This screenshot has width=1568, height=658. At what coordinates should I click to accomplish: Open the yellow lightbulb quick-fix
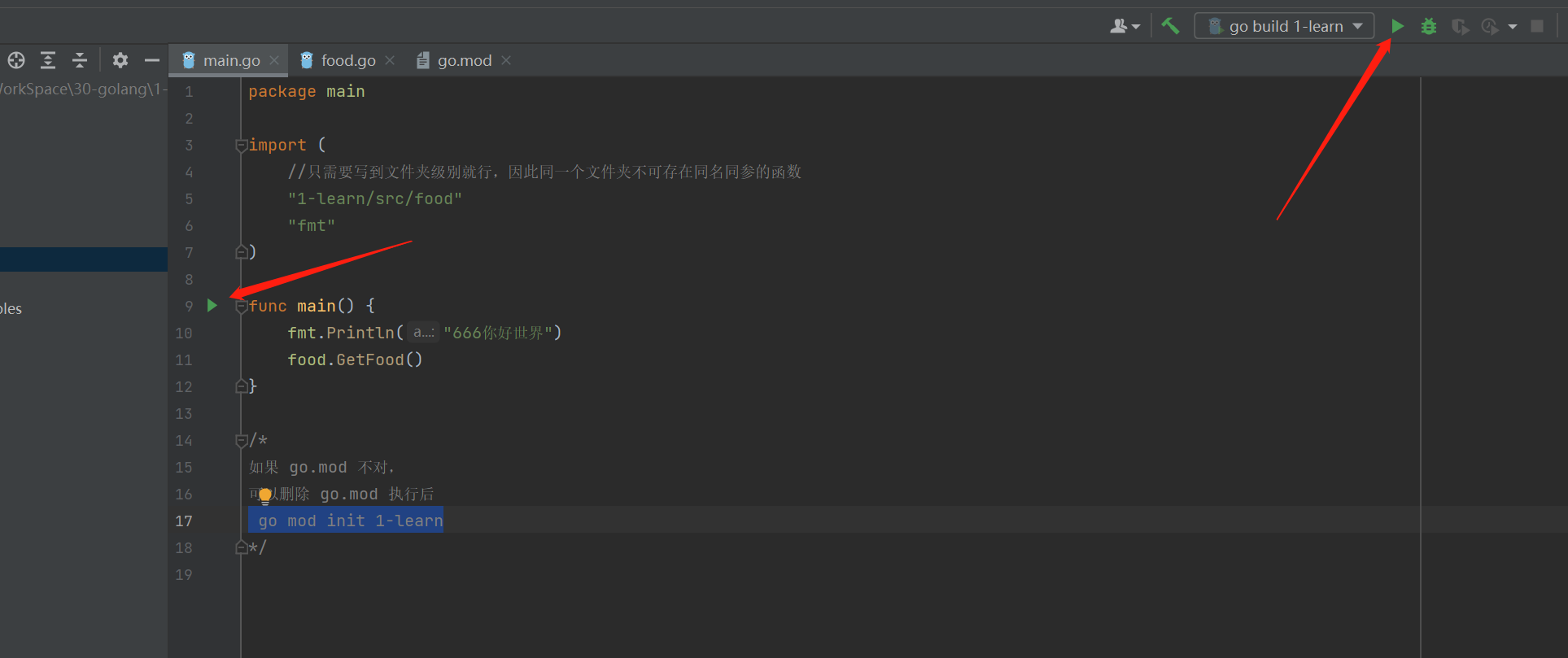click(x=264, y=495)
